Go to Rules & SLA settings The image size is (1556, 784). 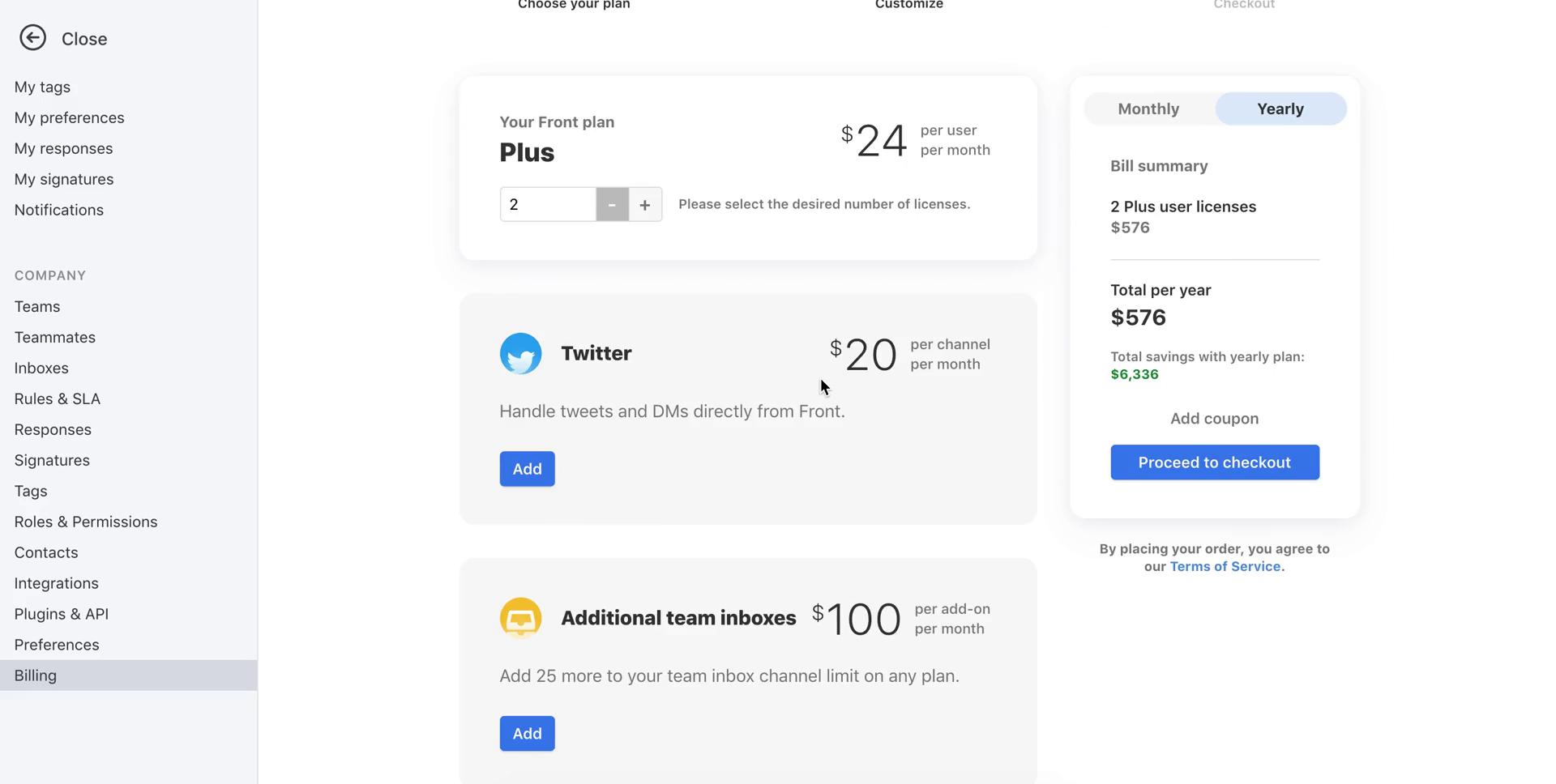click(x=58, y=399)
